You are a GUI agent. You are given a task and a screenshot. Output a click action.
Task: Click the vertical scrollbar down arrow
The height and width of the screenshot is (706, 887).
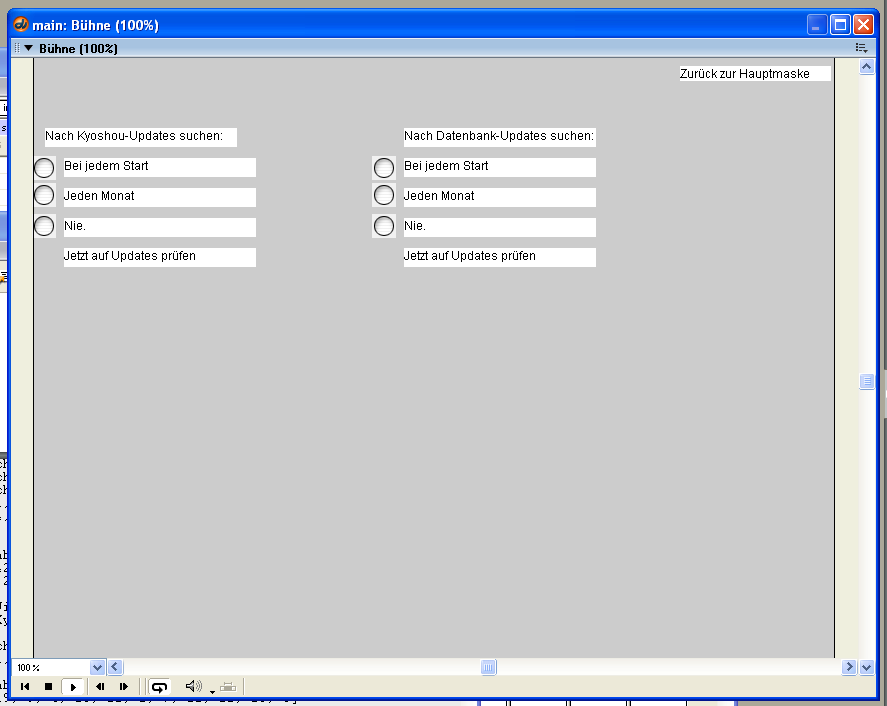point(866,667)
